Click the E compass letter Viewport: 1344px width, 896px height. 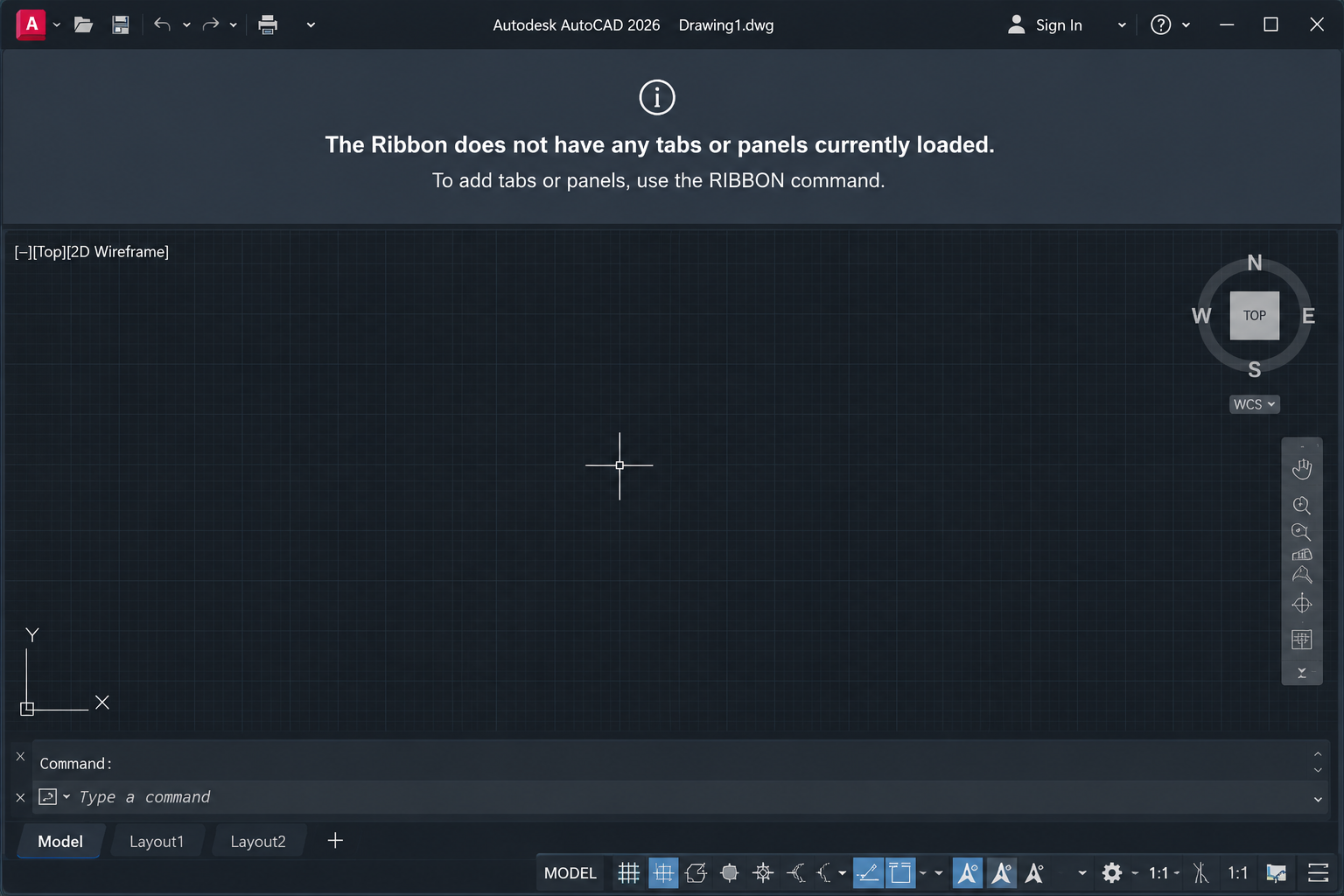(1308, 316)
